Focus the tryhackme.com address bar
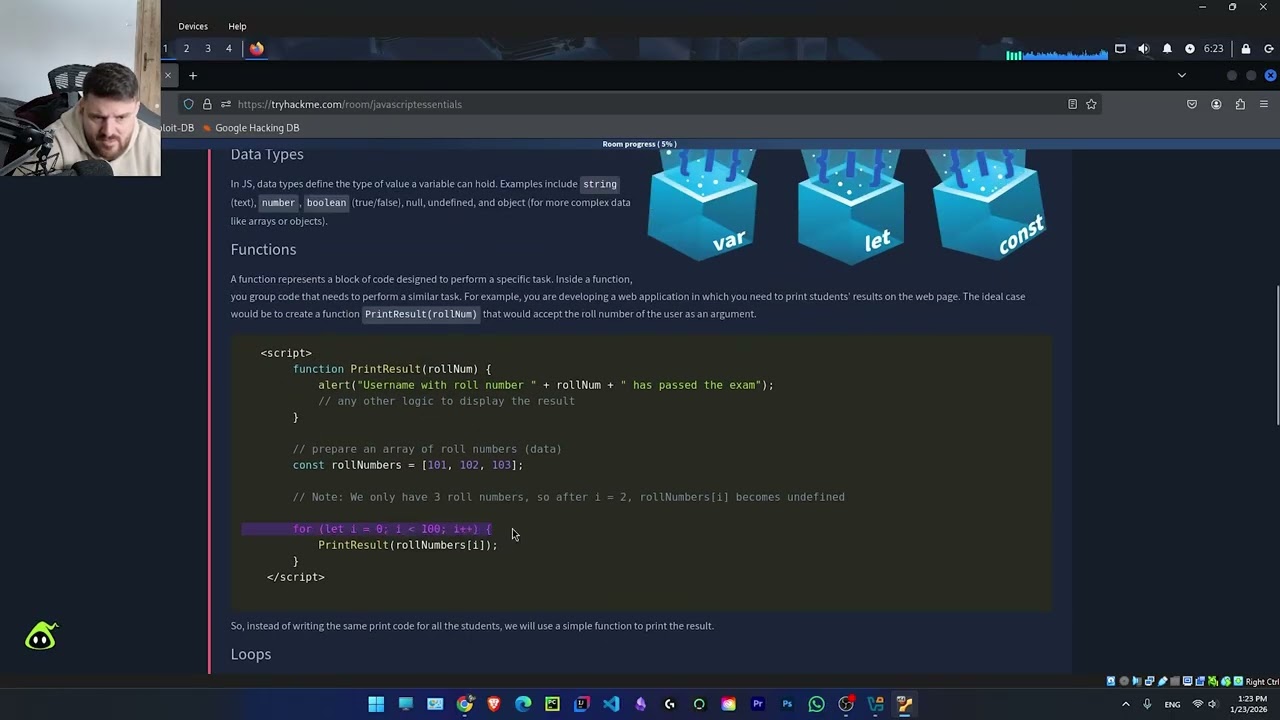The height and width of the screenshot is (720, 1280). coord(640,104)
